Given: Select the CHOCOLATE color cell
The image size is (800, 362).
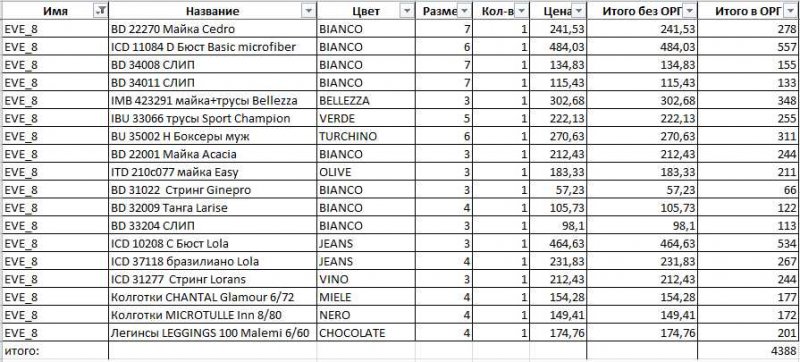Looking at the screenshot, I should click(x=366, y=332).
